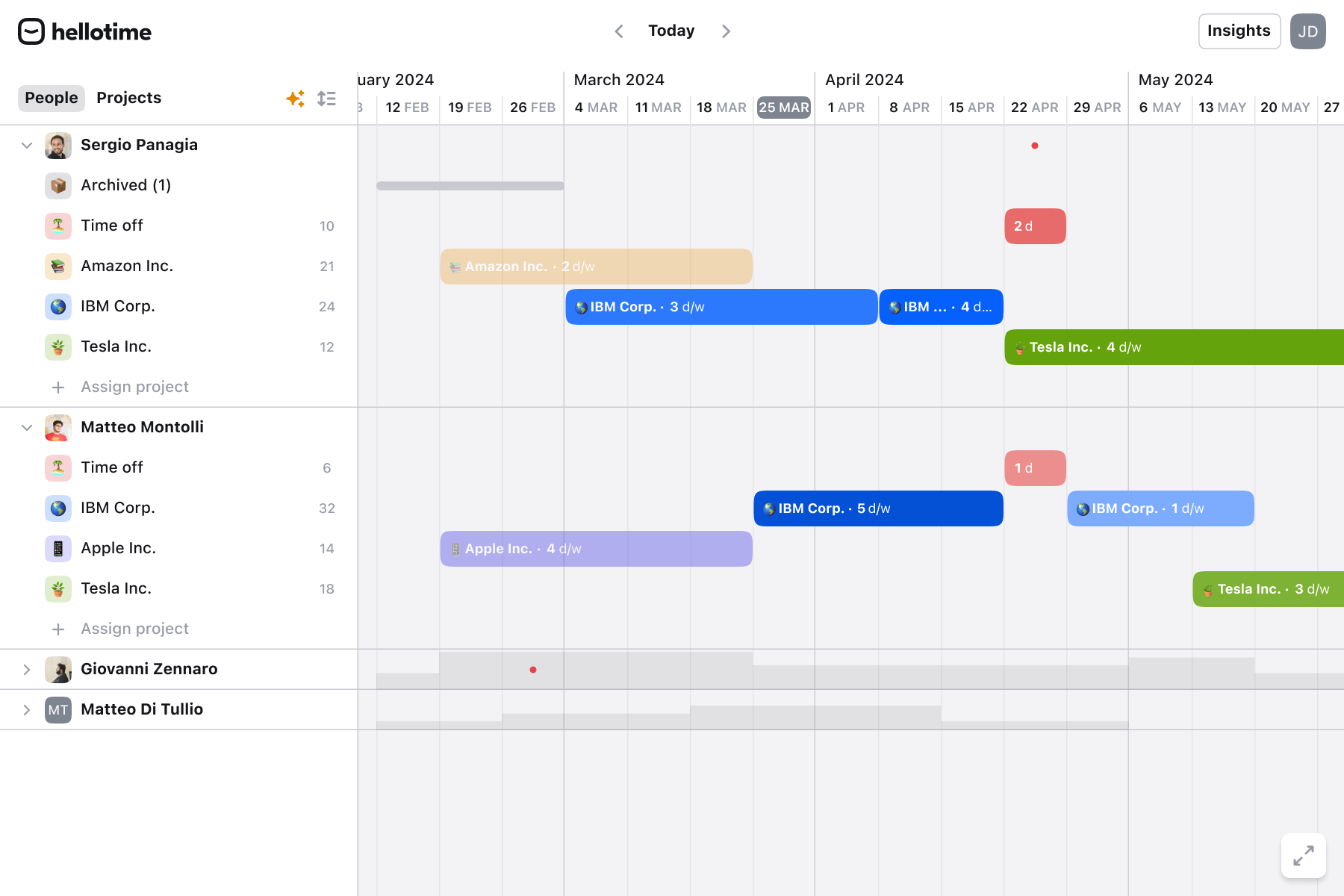This screenshot has width=1344, height=896.
Task: Open the Tesla Inc. 4 d/w allocation bar
Action: pos(1174,347)
